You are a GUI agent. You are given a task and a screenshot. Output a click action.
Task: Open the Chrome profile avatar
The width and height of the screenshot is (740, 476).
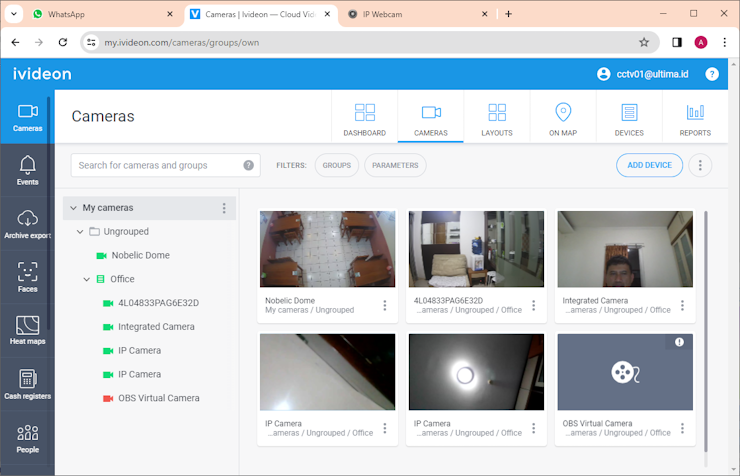701,42
